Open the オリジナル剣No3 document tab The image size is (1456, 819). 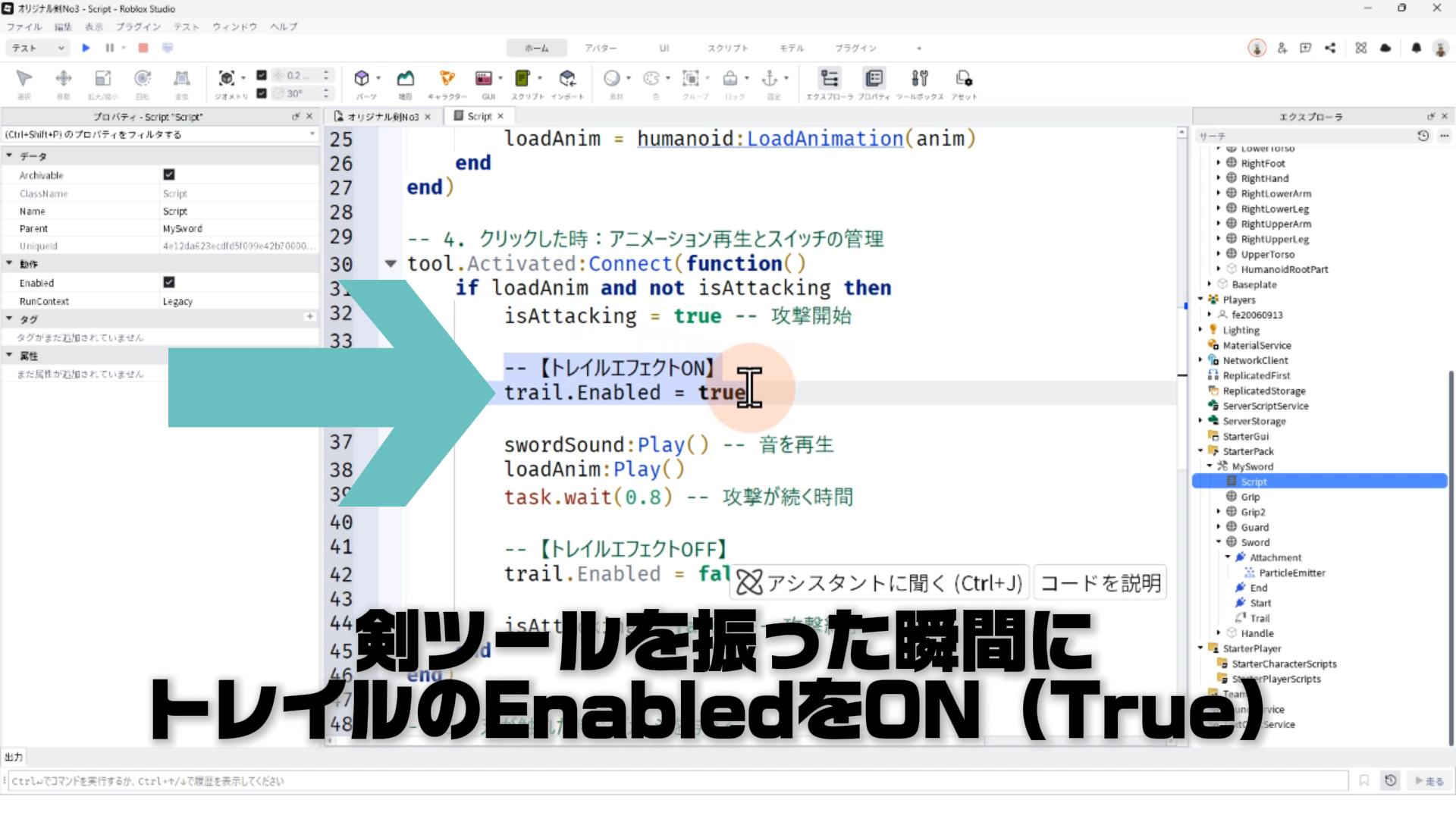click(382, 117)
